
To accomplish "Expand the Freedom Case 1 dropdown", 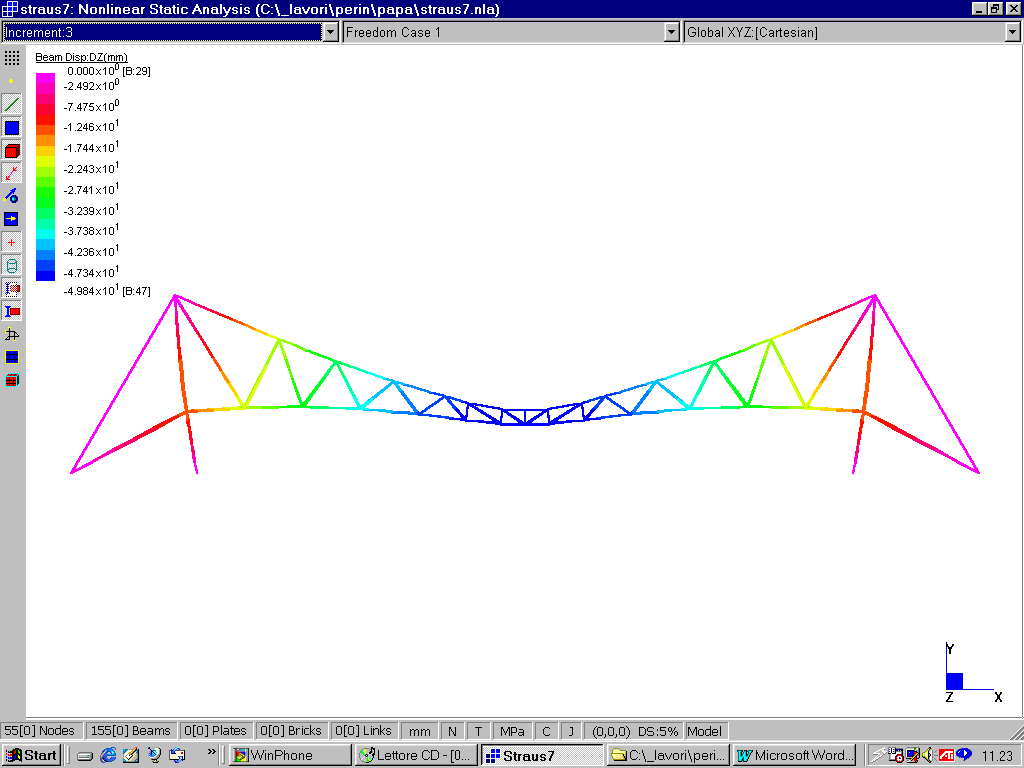I will coord(672,32).
